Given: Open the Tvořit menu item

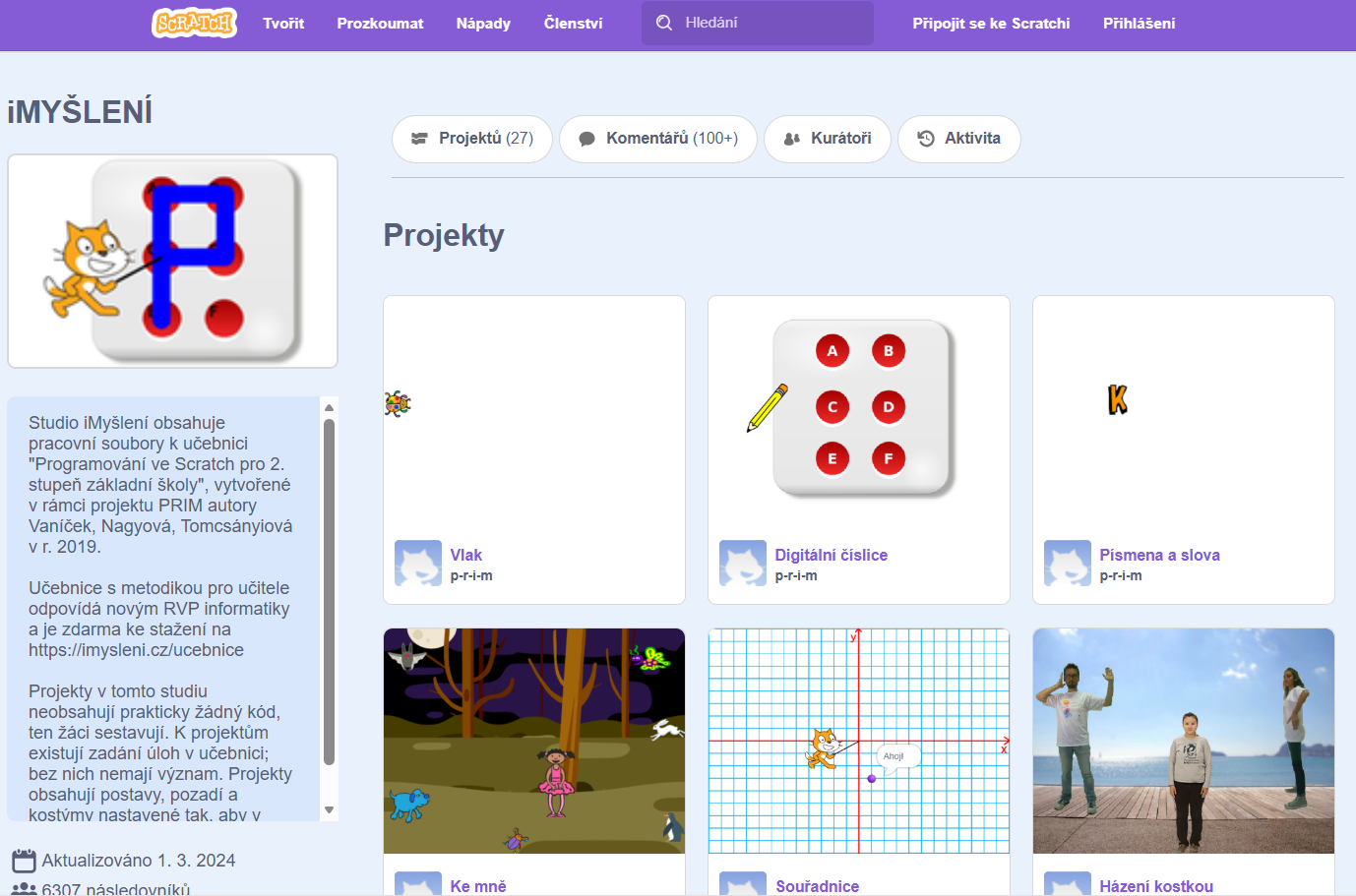Looking at the screenshot, I should pyautogui.click(x=283, y=24).
